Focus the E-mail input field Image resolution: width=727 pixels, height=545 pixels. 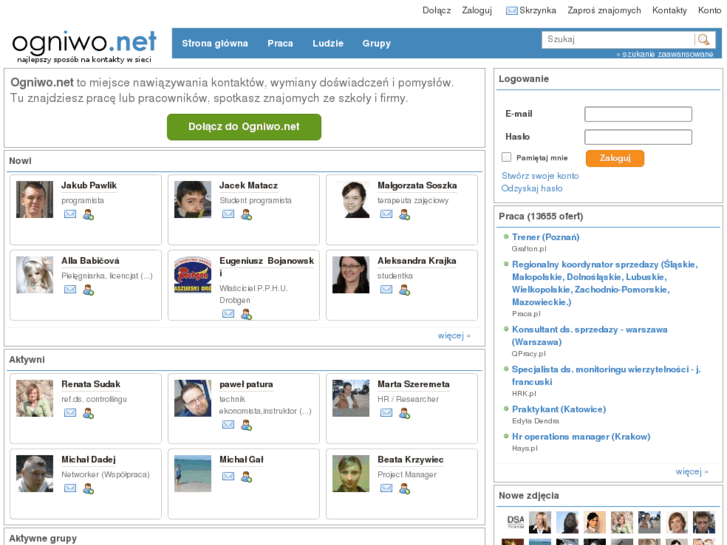pyautogui.click(x=638, y=114)
